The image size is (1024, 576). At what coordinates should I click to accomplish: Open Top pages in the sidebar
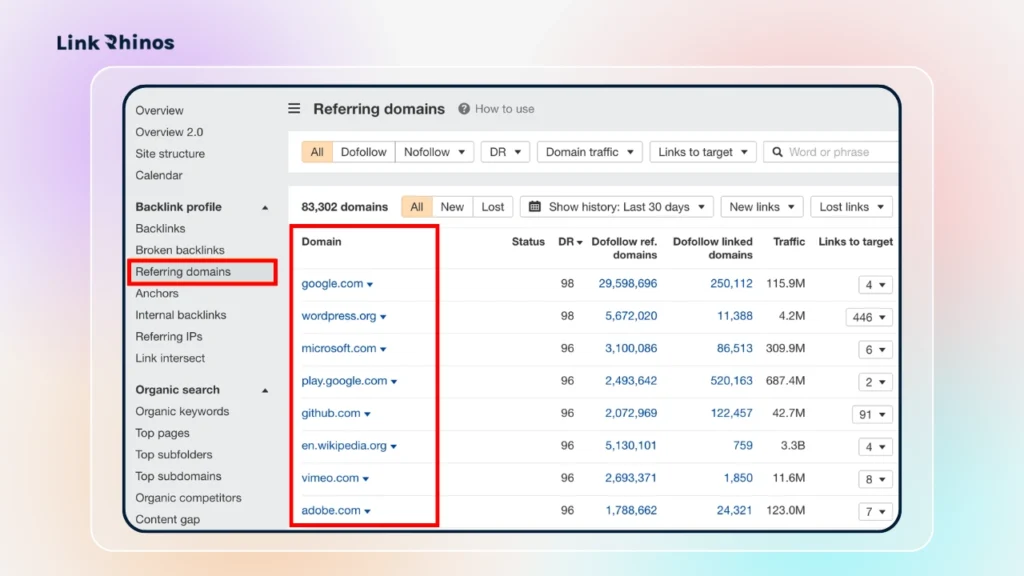[162, 433]
